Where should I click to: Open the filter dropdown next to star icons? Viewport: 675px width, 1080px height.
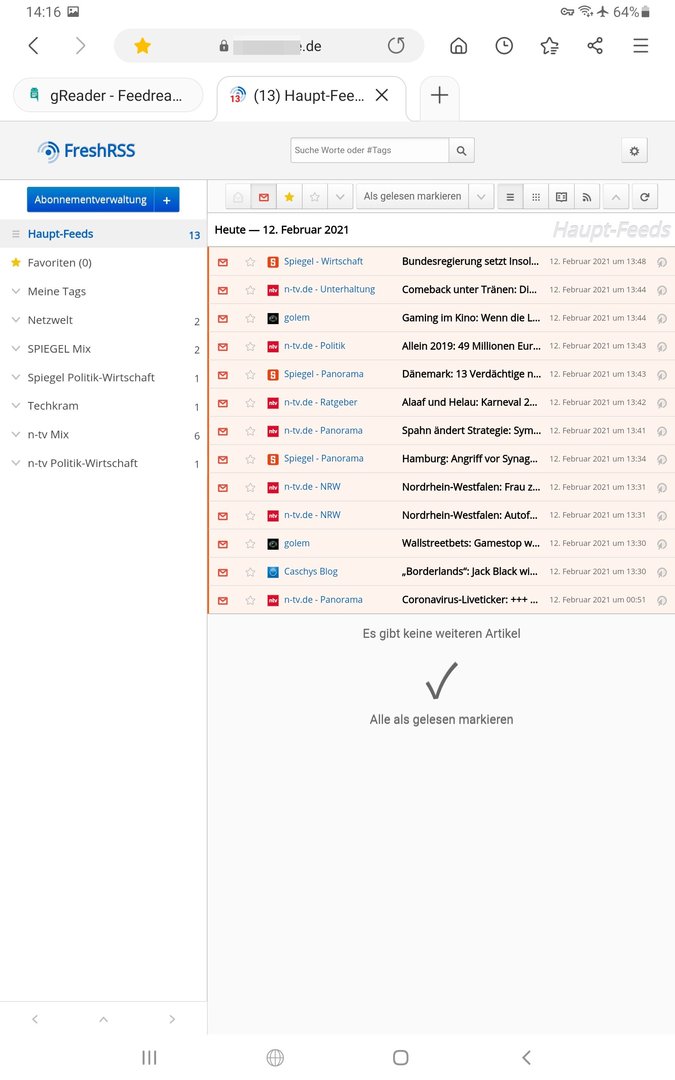pos(340,197)
